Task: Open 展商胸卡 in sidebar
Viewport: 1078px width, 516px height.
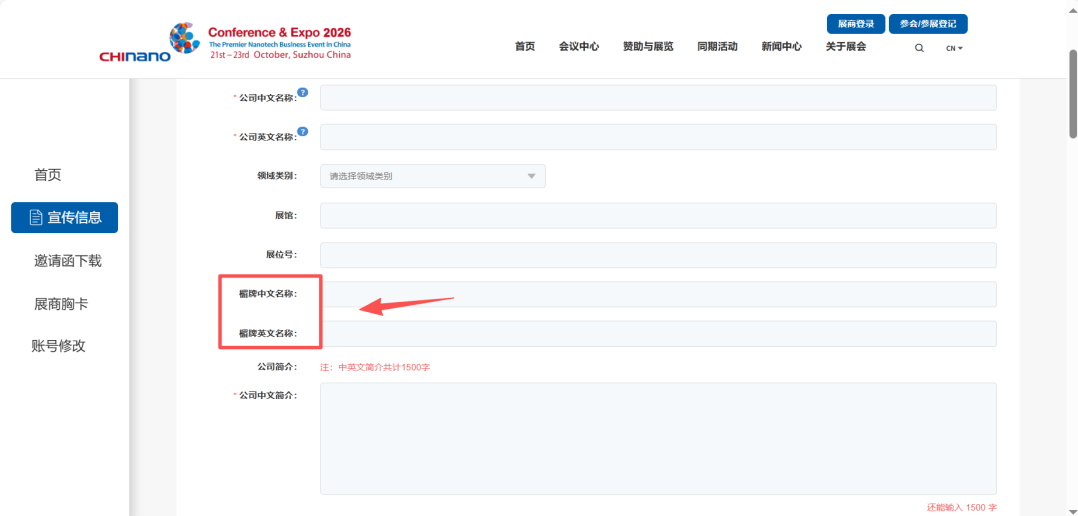Action: (x=67, y=304)
